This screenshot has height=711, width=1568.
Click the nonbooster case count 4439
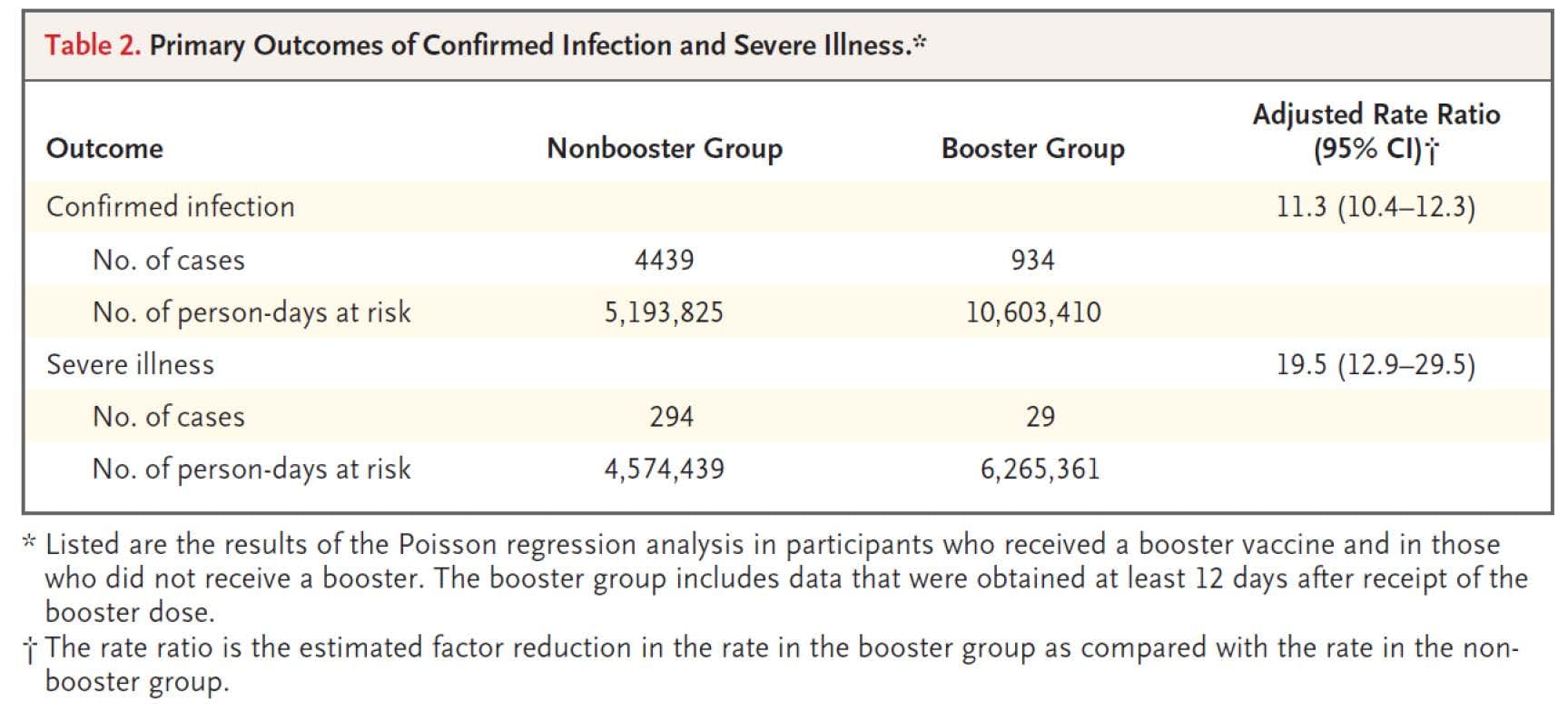[x=664, y=260]
